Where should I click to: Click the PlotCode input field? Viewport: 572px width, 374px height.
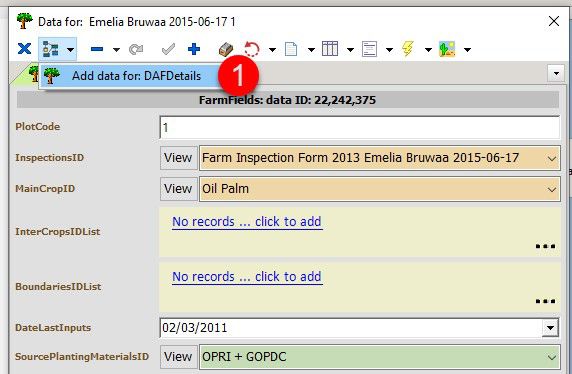(359, 127)
